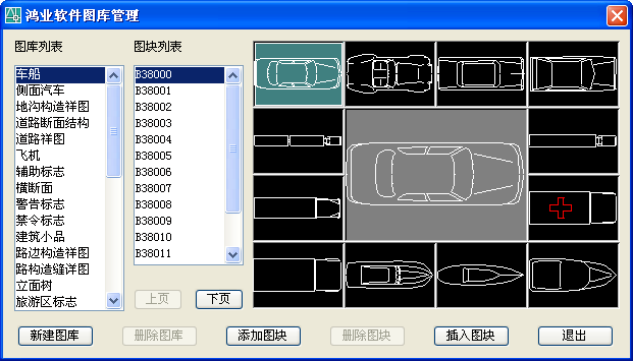This screenshot has height=362, width=633.
Task: Select block B38011
Action: point(179,253)
